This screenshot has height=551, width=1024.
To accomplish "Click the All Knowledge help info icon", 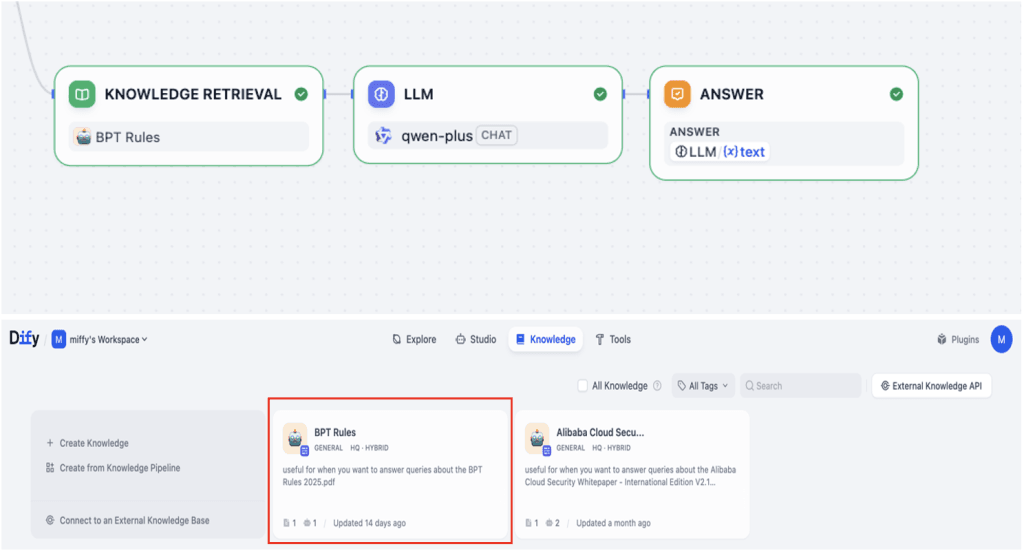I will [x=657, y=386].
